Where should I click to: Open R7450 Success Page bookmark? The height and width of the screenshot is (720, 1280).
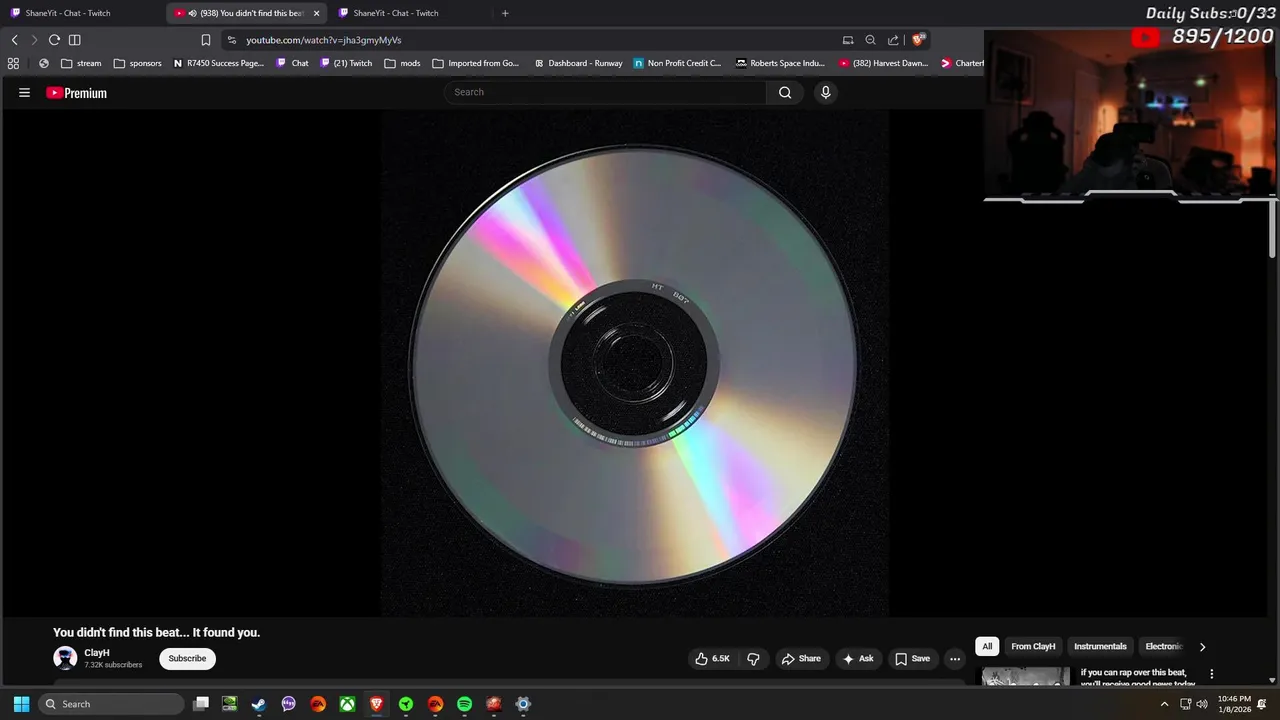tap(219, 63)
